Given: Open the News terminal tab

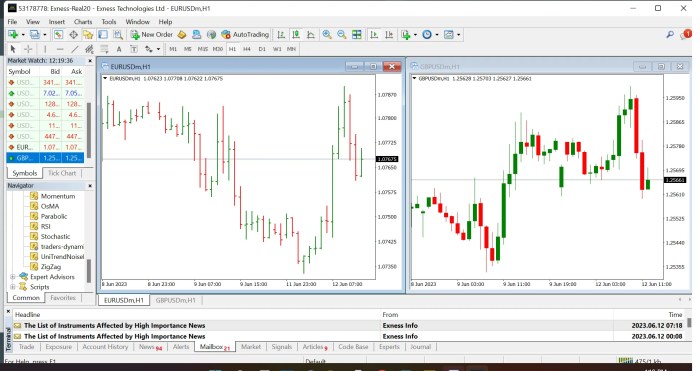Looking at the screenshot, I should coord(150,347).
